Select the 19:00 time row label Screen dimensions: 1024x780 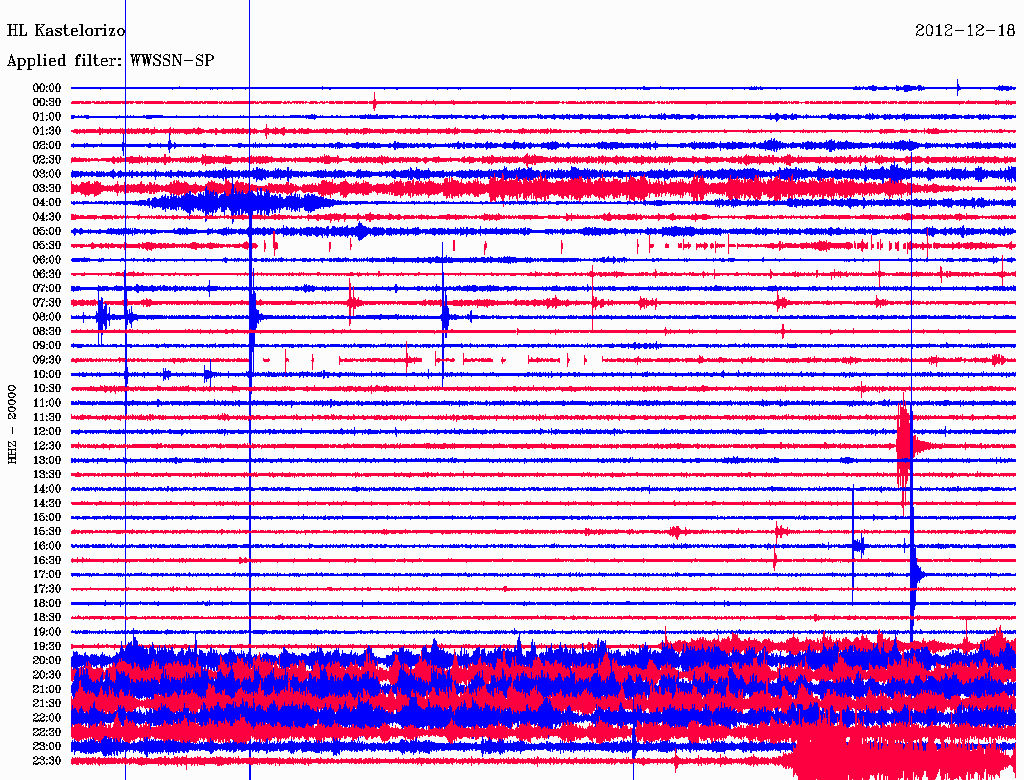coord(47,632)
